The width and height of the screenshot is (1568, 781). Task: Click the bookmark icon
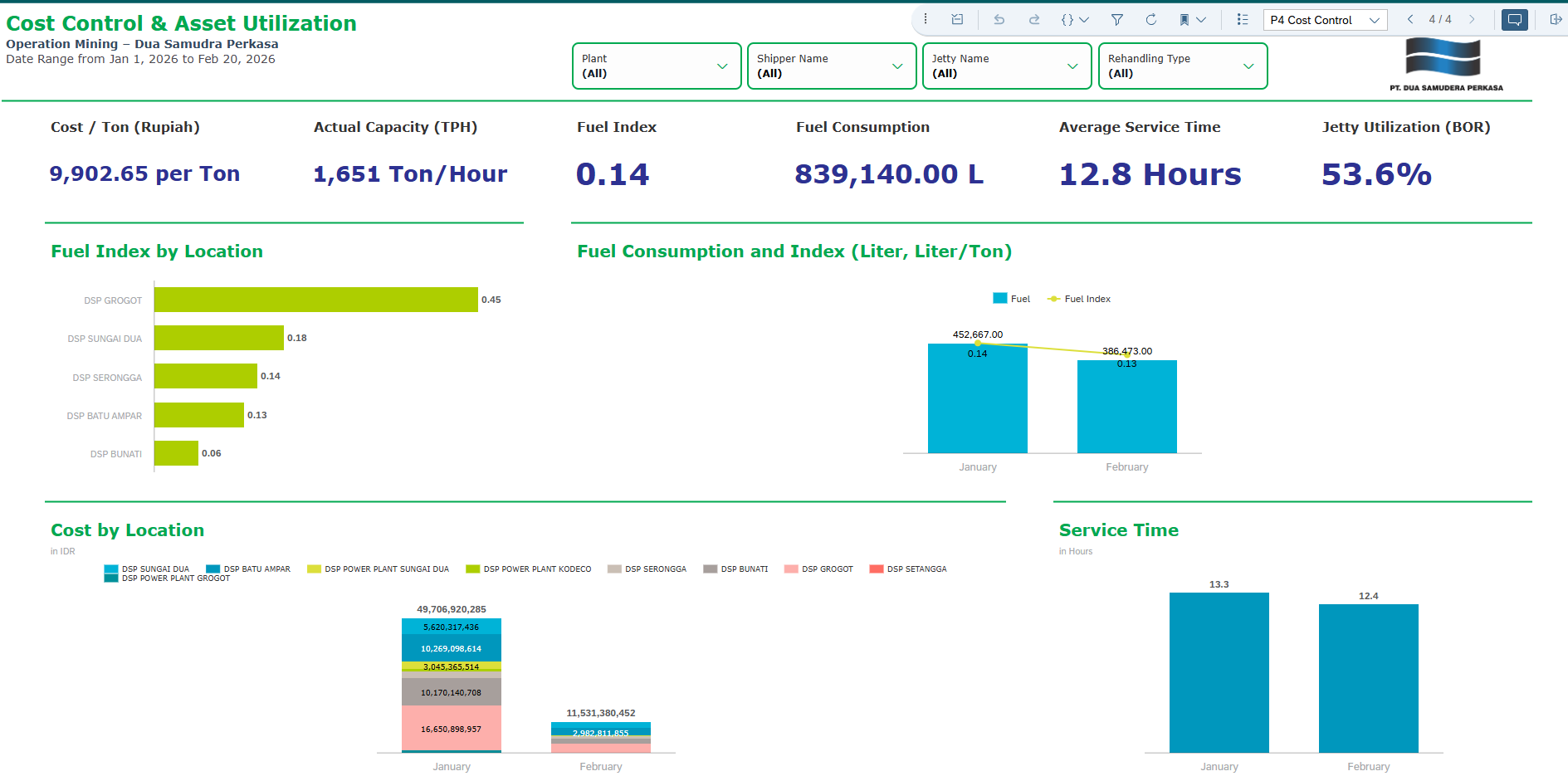pyautogui.click(x=1185, y=19)
